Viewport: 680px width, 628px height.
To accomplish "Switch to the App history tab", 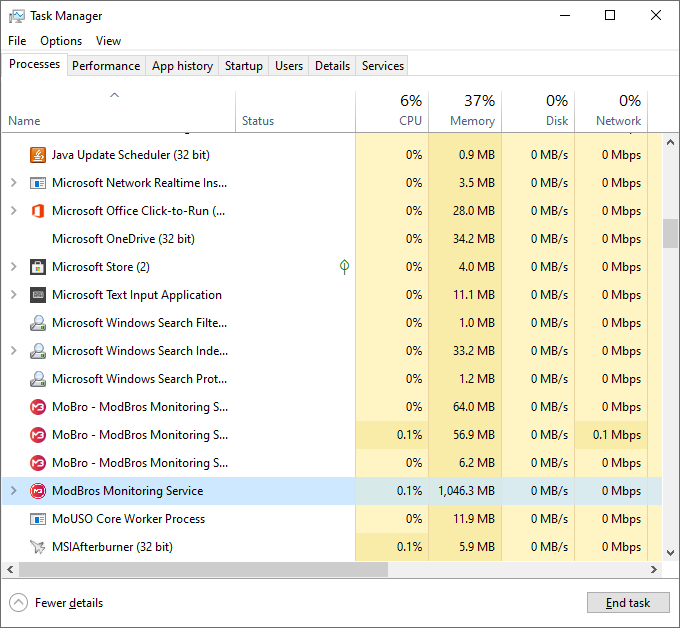I will click(182, 66).
